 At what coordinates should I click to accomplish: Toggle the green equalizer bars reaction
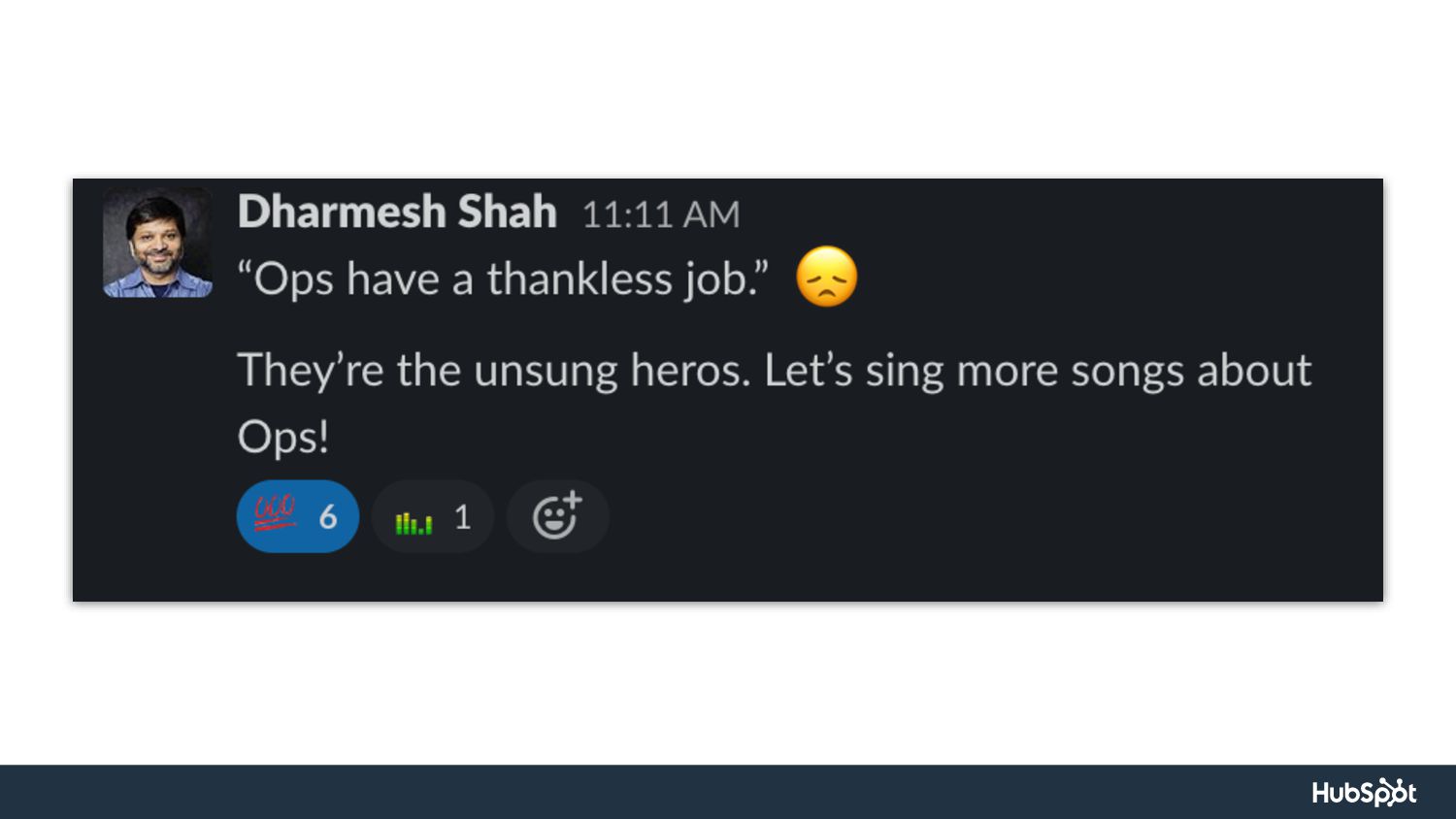433,516
